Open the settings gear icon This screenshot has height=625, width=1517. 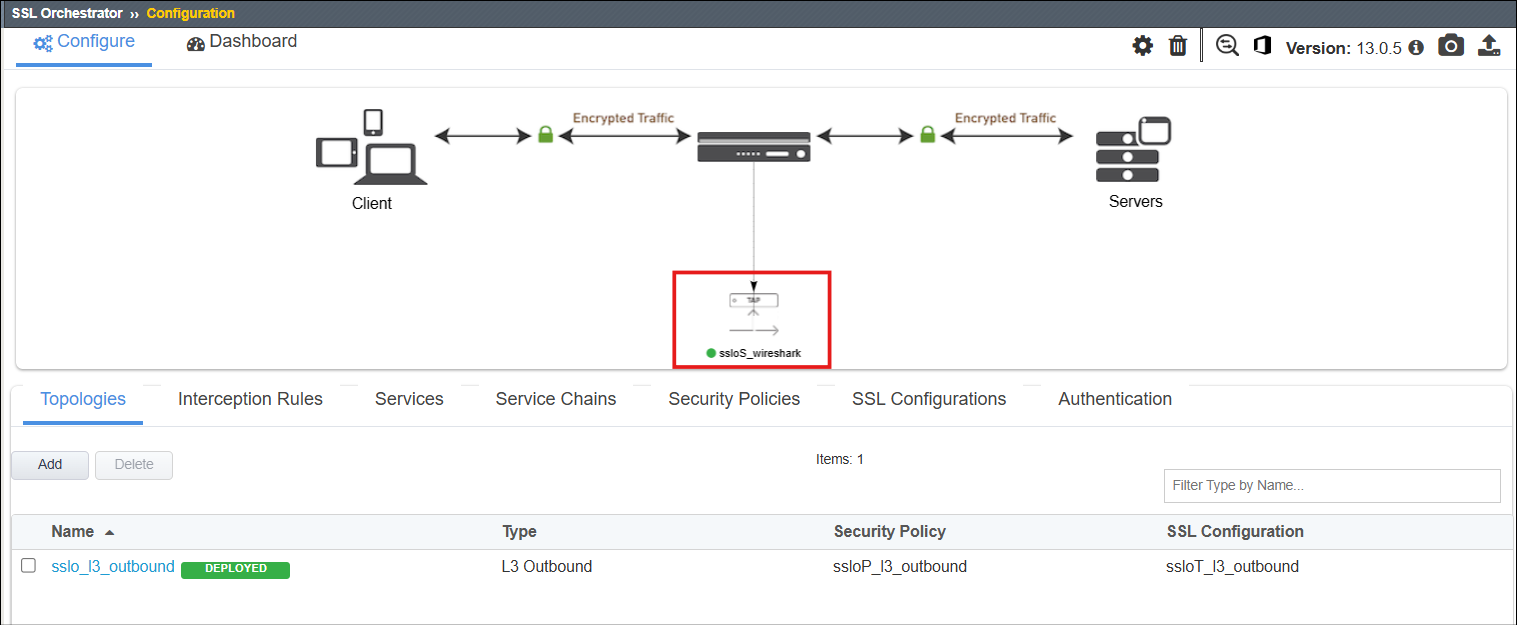pyautogui.click(x=1142, y=46)
